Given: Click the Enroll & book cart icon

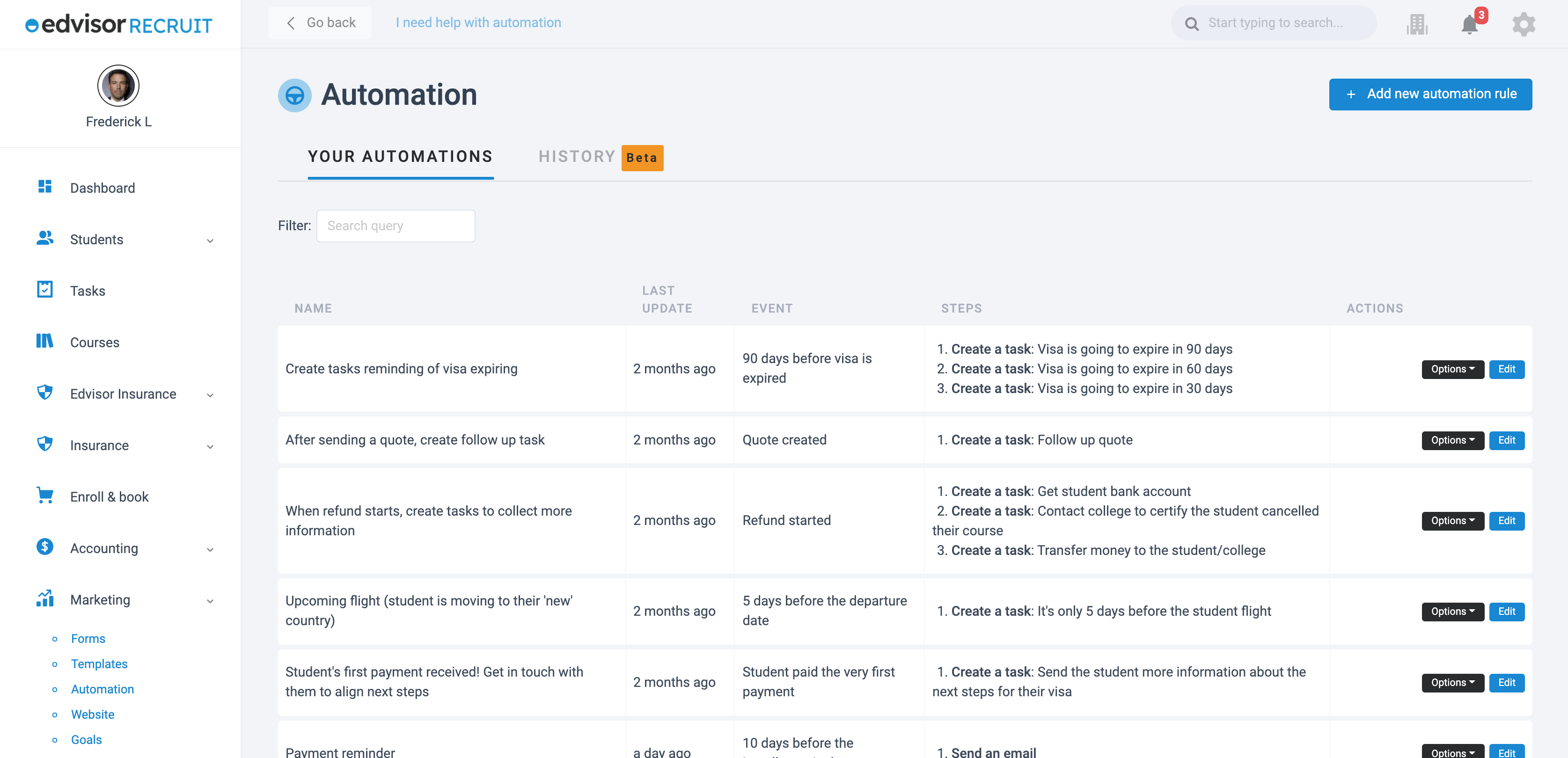Looking at the screenshot, I should click(x=44, y=495).
